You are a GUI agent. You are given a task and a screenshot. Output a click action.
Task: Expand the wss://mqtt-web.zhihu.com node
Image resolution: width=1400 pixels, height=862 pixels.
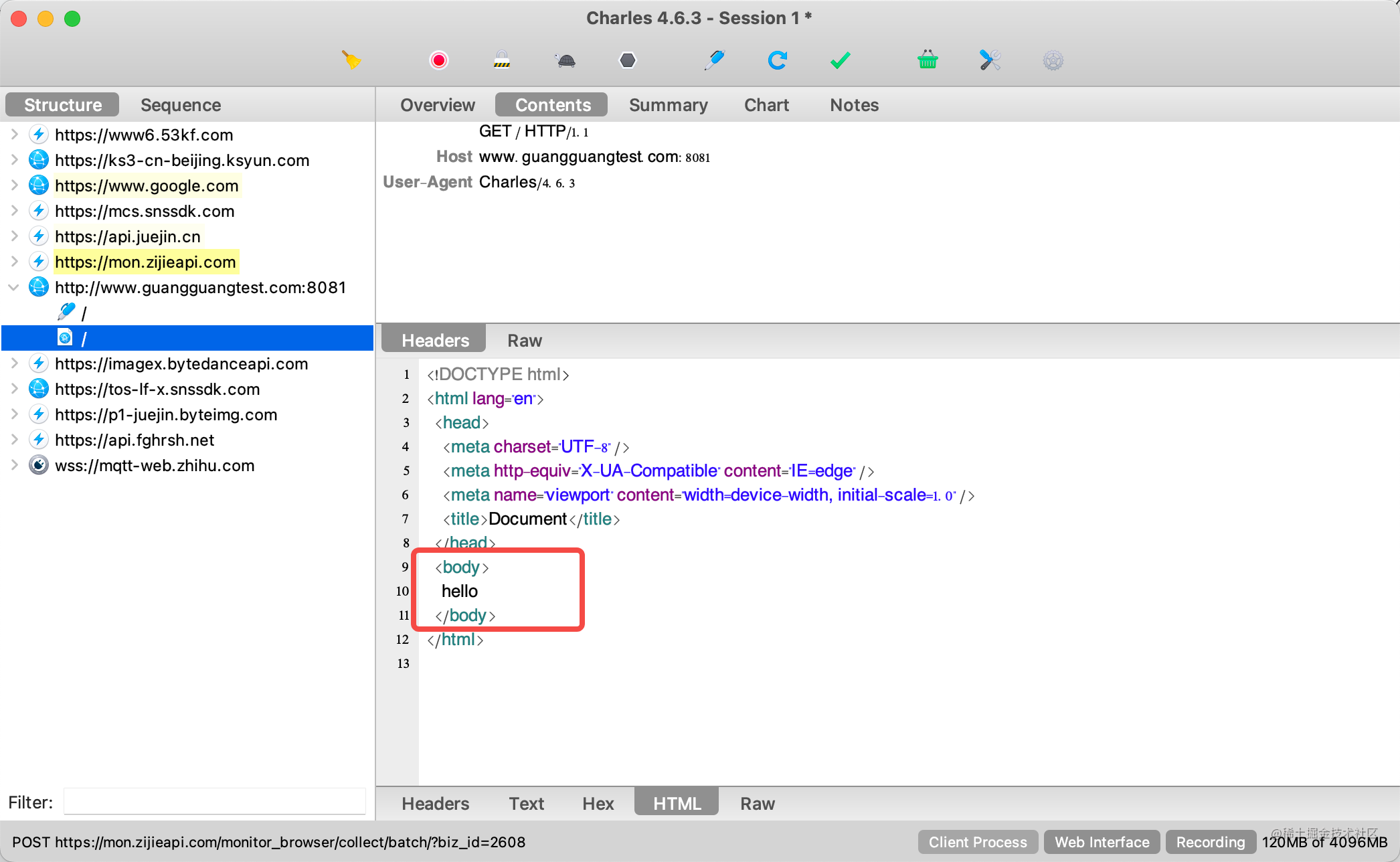(14, 465)
